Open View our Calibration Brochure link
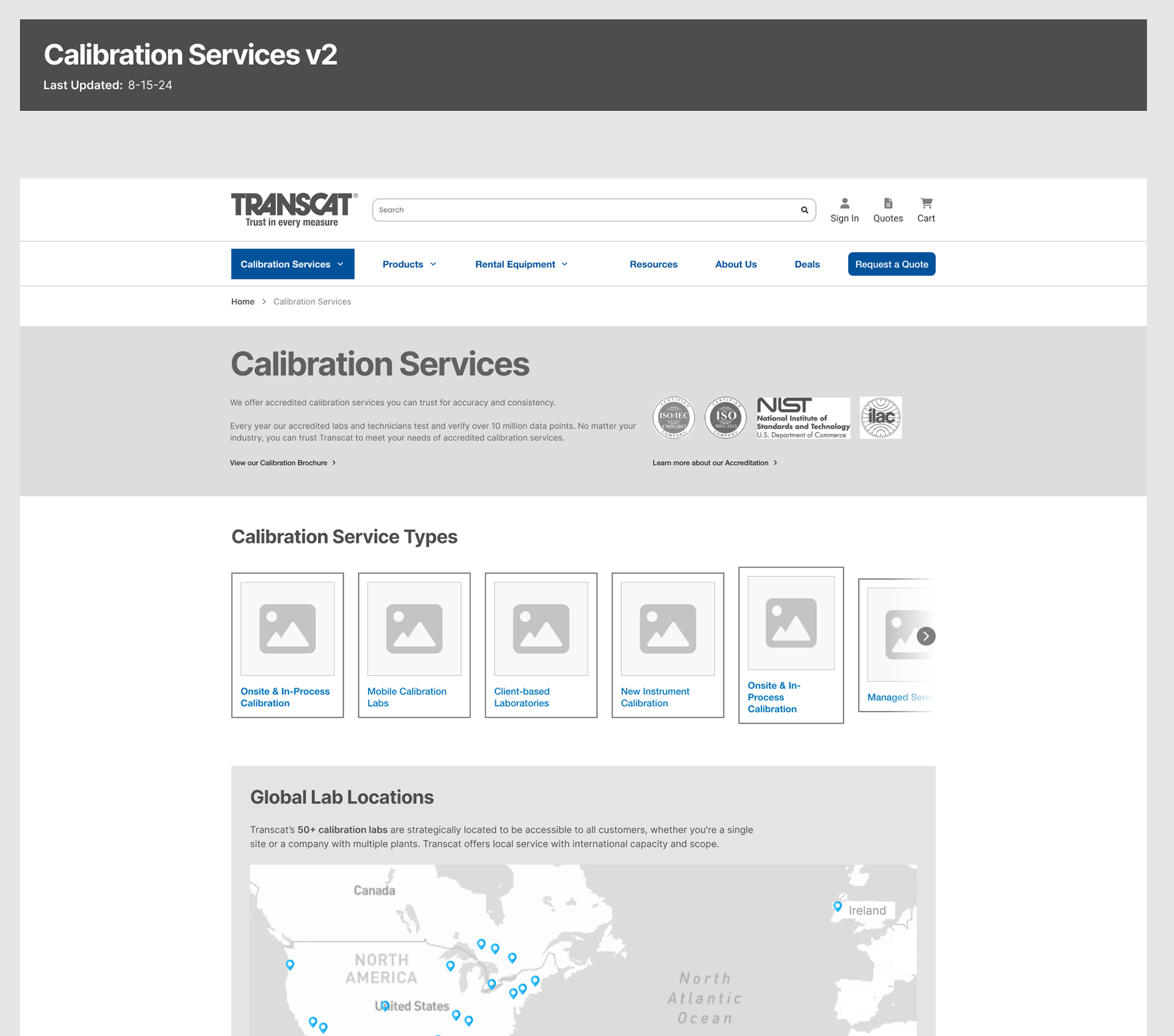This screenshot has height=1036, width=1174. [282, 463]
